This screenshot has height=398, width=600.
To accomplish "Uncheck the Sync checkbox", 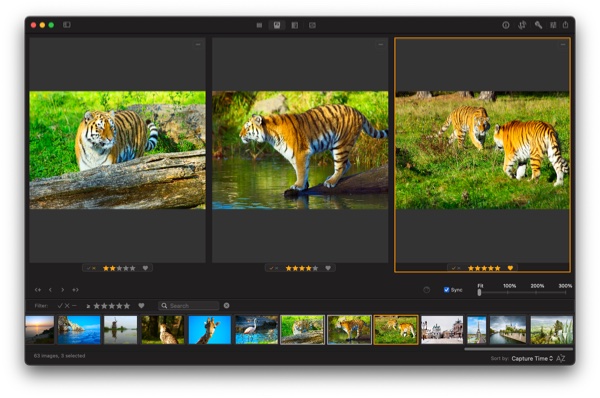I will (x=446, y=290).
